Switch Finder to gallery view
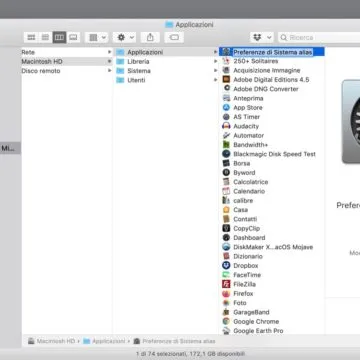The height and width of the screenshot is (360, 360). pos(73,37)
